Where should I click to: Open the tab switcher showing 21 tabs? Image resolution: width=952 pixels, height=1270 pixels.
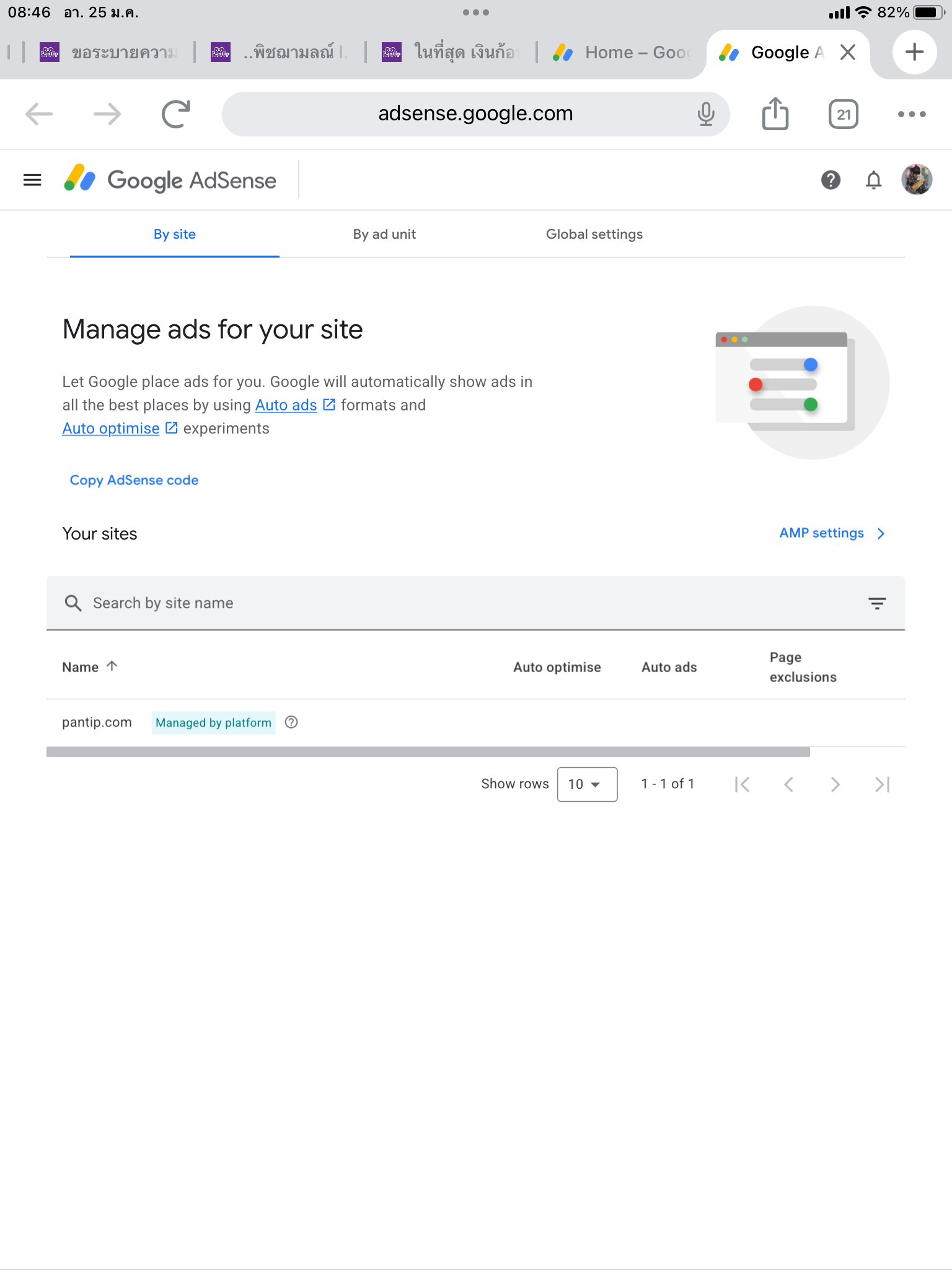tap(843, 114)
